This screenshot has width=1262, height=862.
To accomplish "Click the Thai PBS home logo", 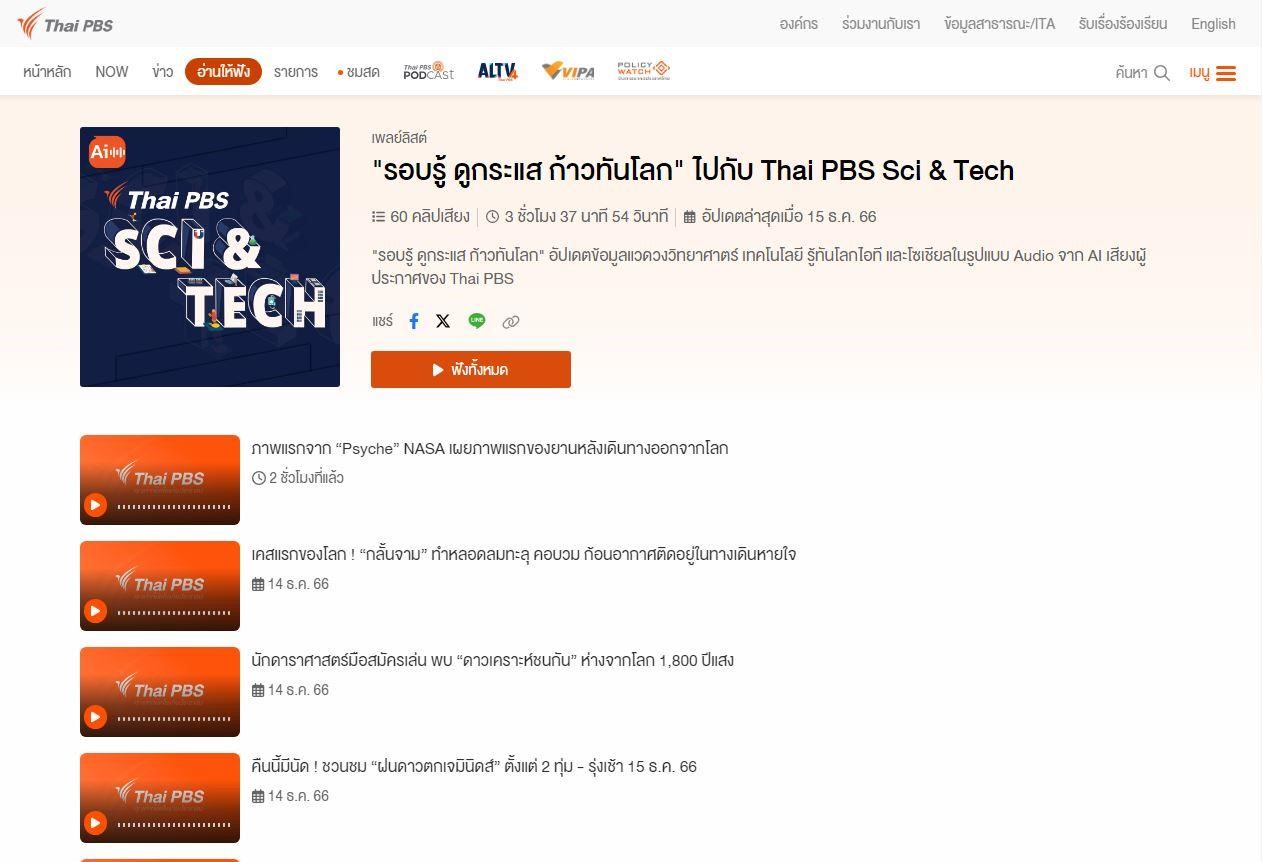I will click(x=65, y=23).
